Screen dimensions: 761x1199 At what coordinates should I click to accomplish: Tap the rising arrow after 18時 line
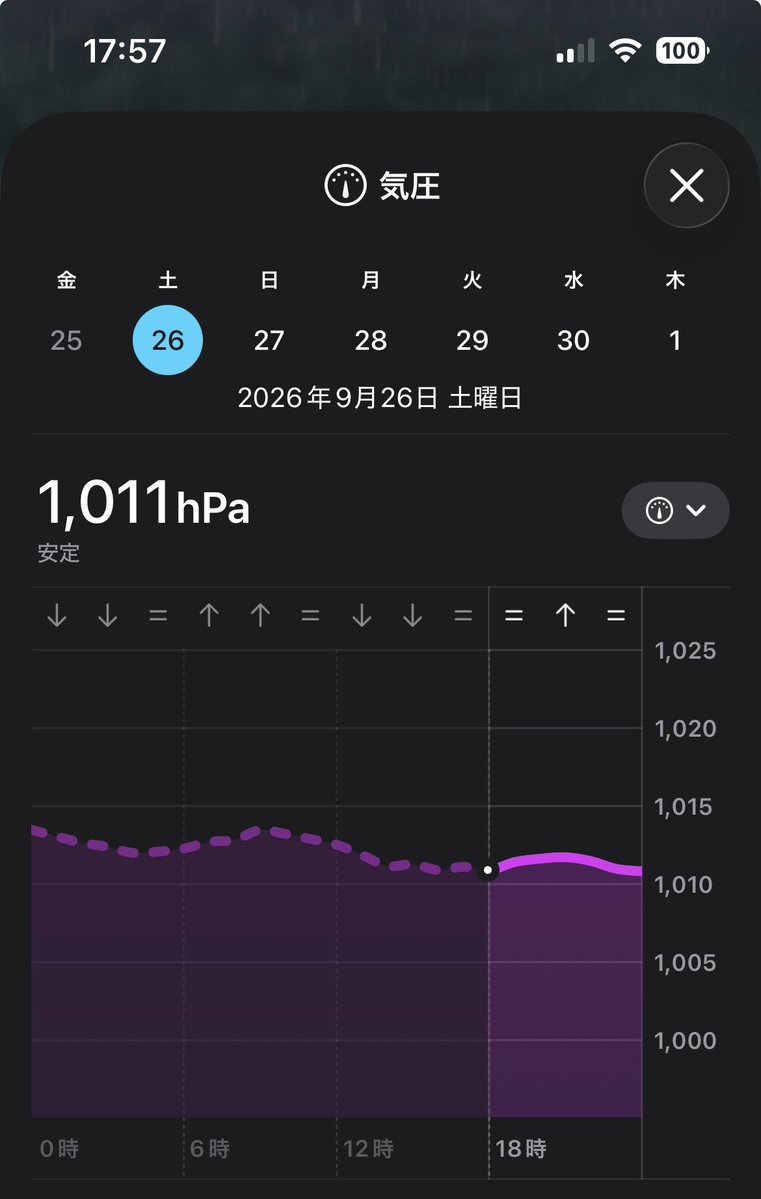[x=565, y=616]
